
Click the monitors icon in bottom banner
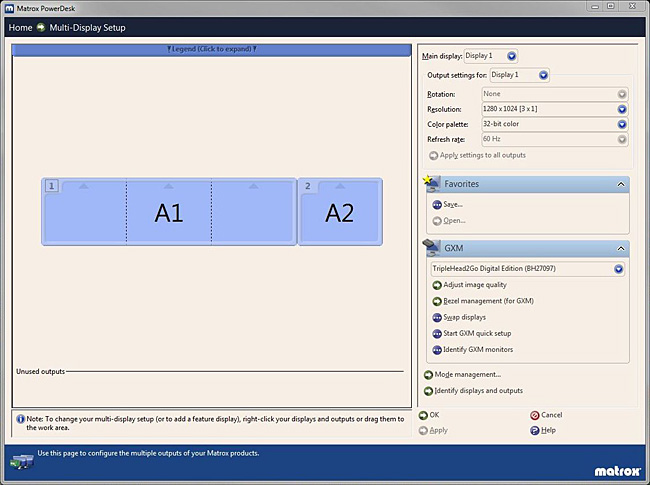click(22, 461)
